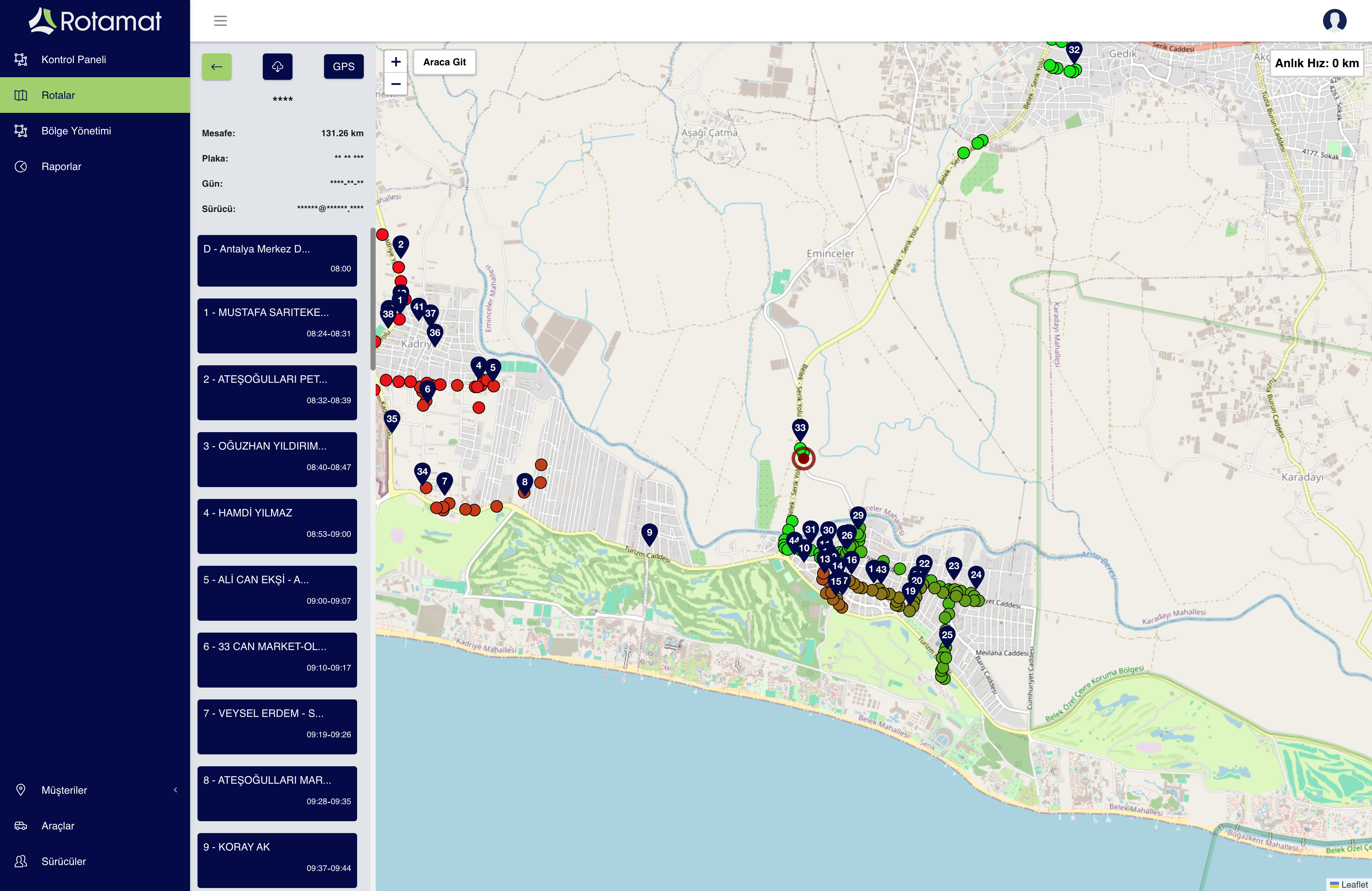Click the GPS button
1372x891 pixels.
(x=344, y=67)
